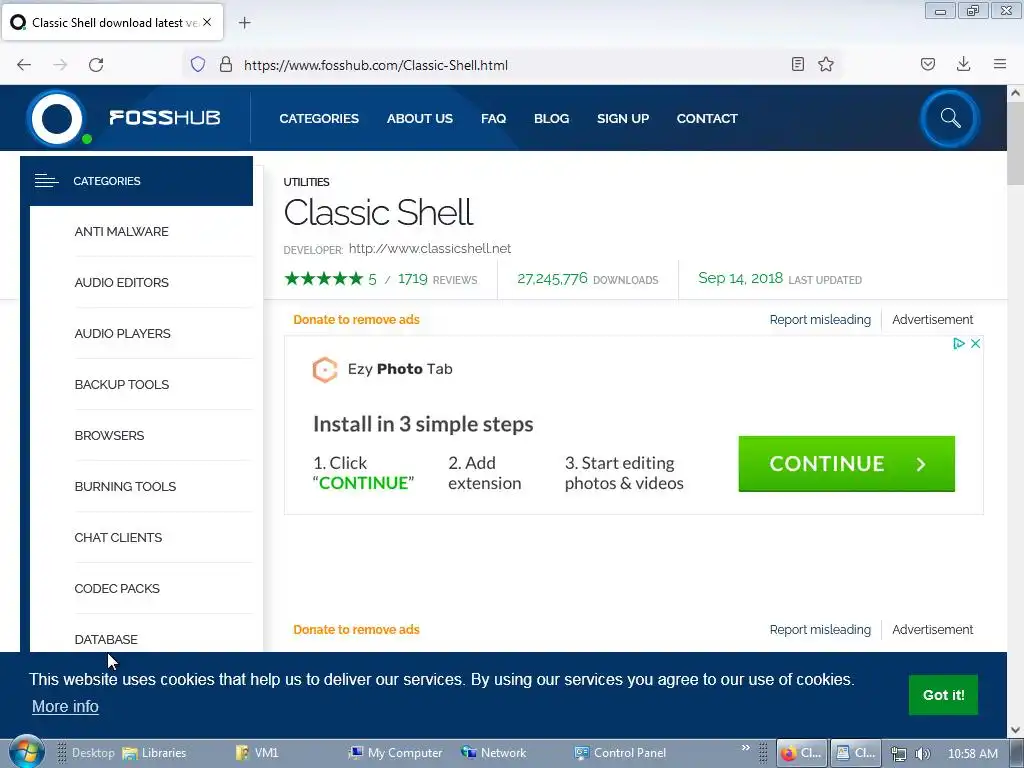
Task: Click SIGN UP in the navigation
Action: coord(622,119)
